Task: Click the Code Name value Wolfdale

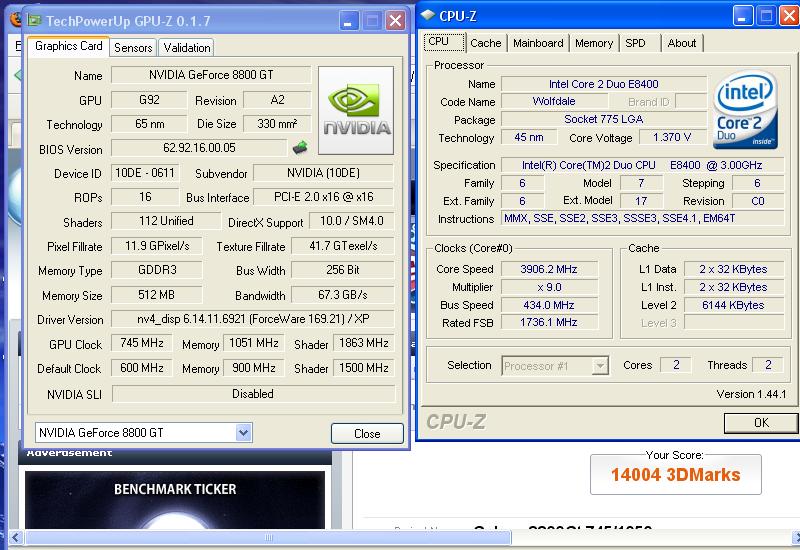Action: pos(554,101)
